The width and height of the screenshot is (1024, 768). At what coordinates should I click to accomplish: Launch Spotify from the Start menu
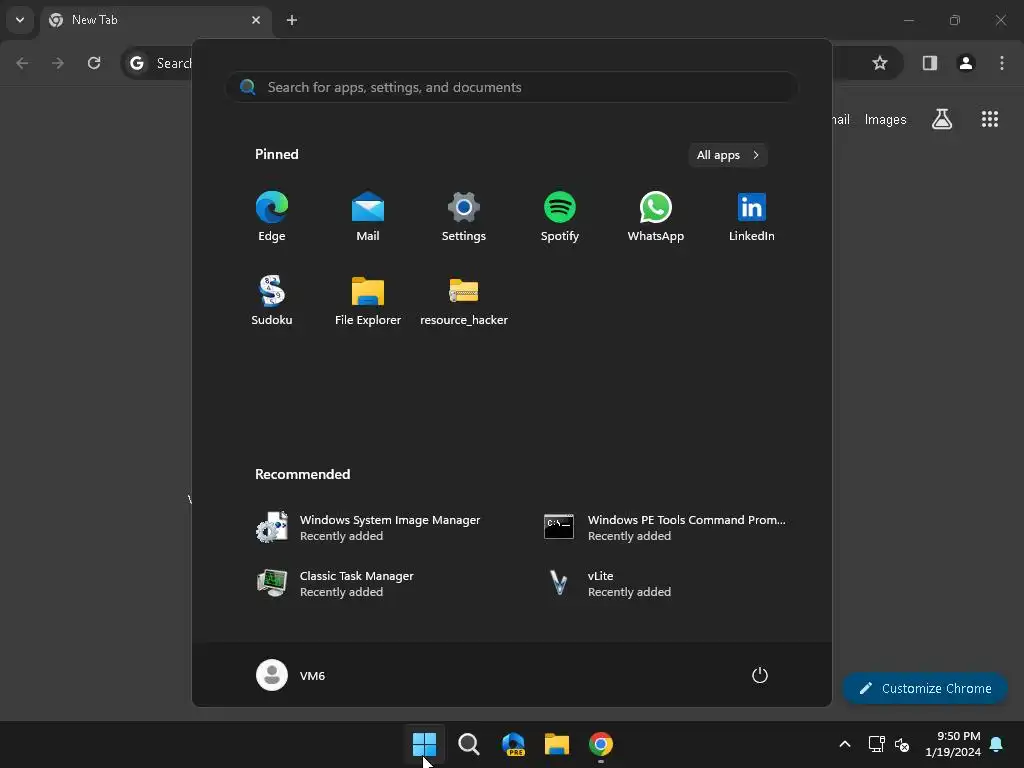pos(560,216)
